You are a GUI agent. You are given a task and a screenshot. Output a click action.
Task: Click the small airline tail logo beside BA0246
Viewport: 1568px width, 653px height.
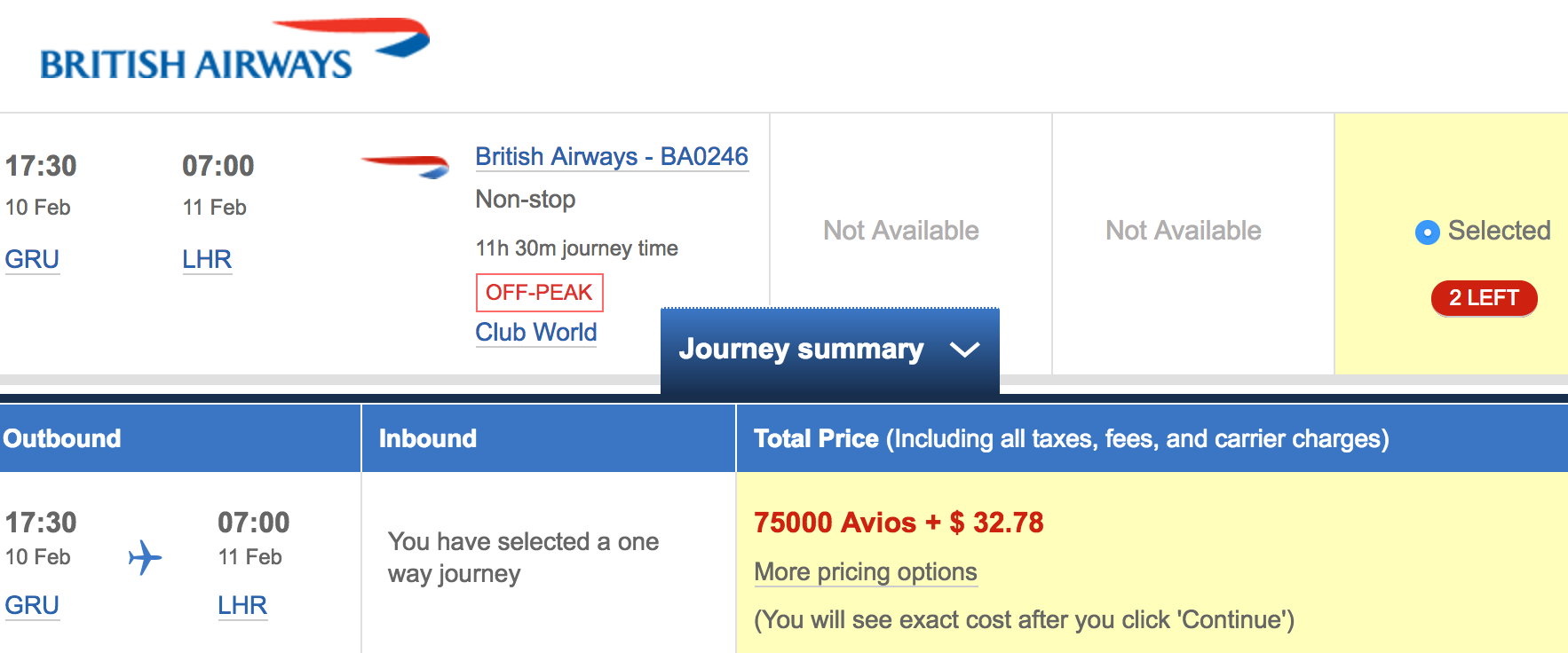click(x=406, y=165)
